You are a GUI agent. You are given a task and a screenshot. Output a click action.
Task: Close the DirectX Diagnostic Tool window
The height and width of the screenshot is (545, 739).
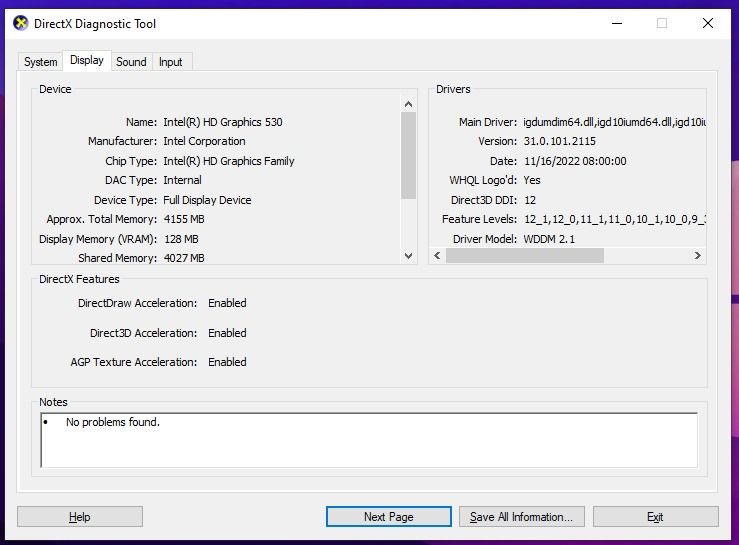coord(708,23)
